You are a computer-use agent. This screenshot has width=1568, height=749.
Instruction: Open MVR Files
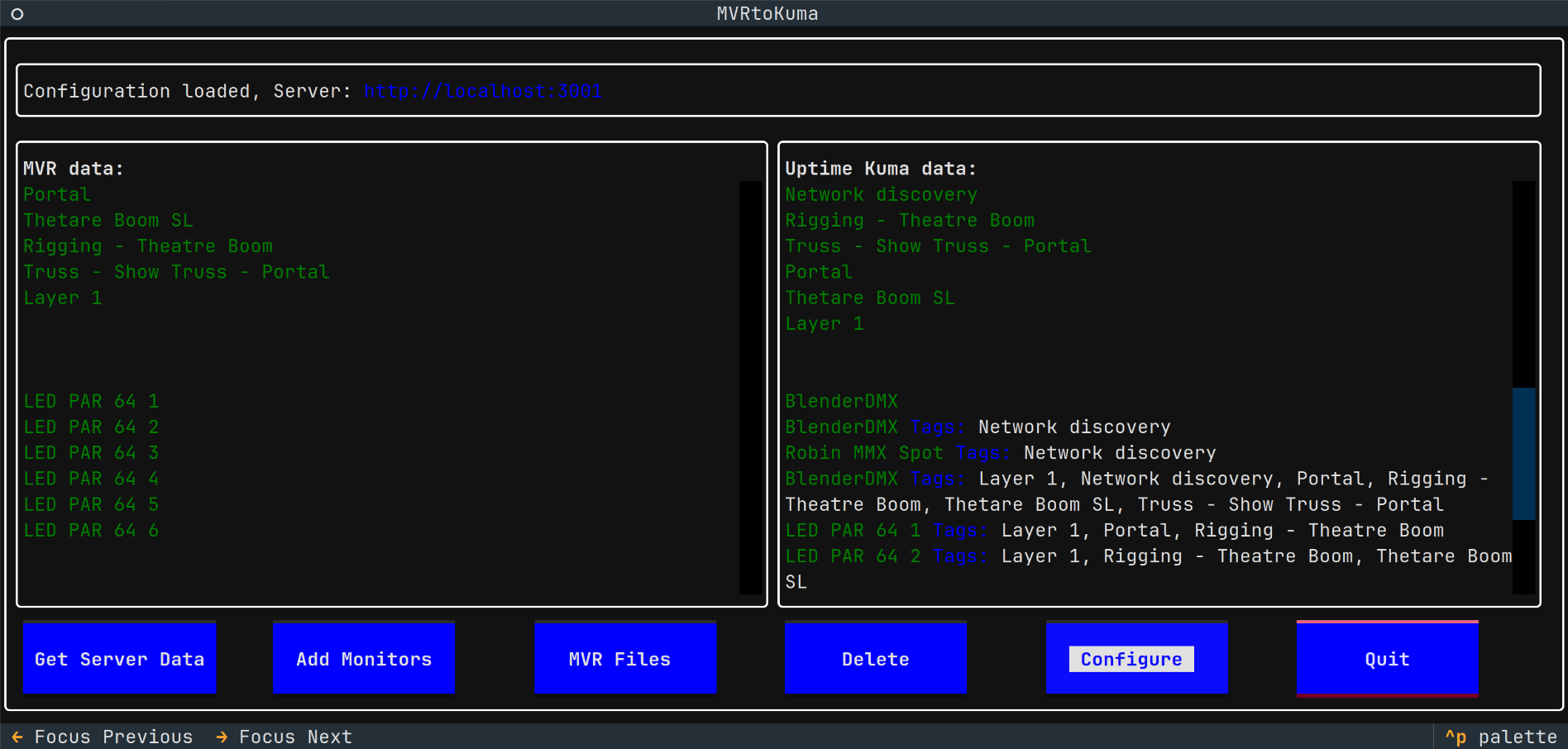tap(625, 658)
